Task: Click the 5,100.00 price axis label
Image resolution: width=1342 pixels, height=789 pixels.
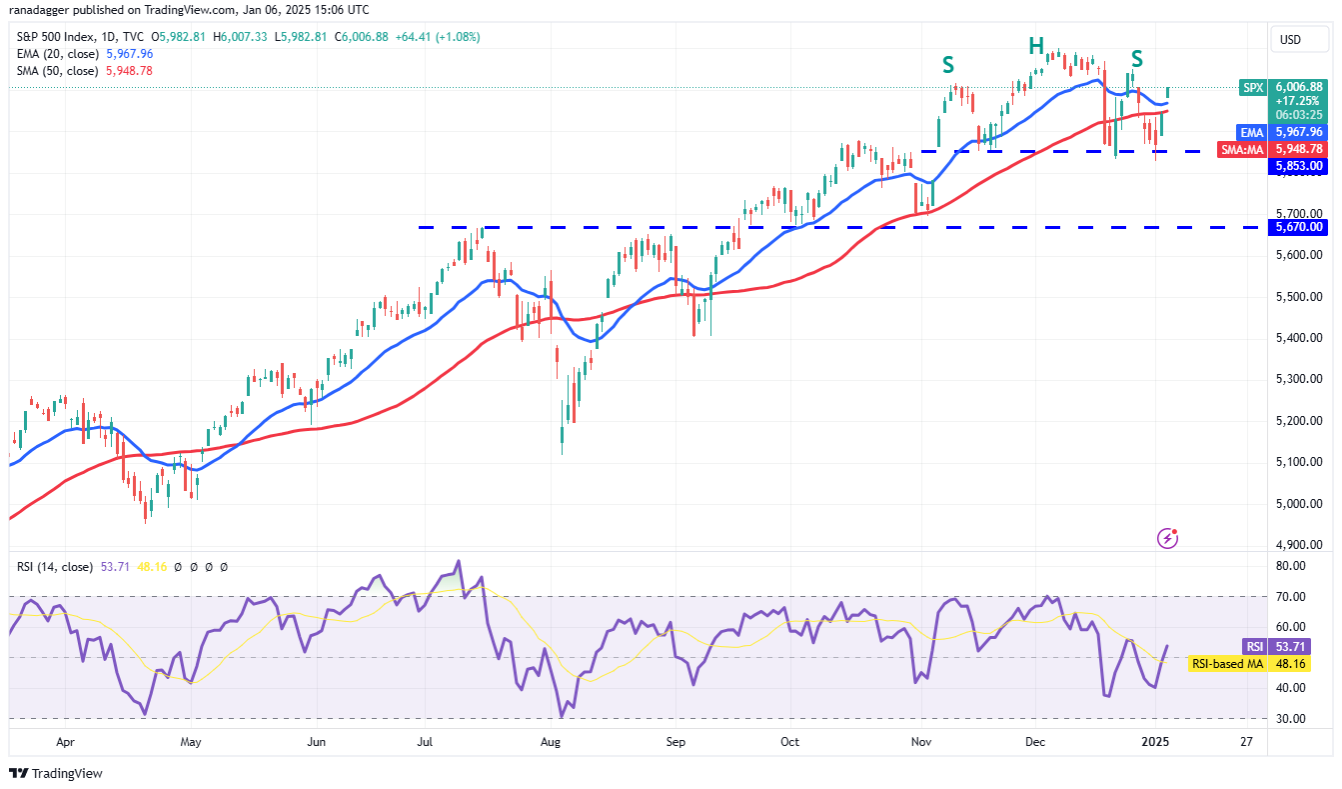Action: coord(1299,462)
